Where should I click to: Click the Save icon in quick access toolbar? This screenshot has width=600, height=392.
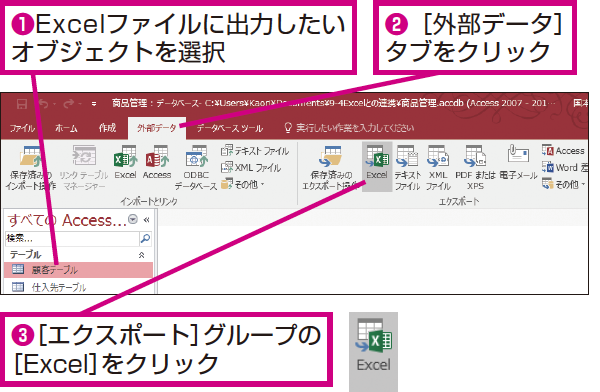click(x=22, y=103)
